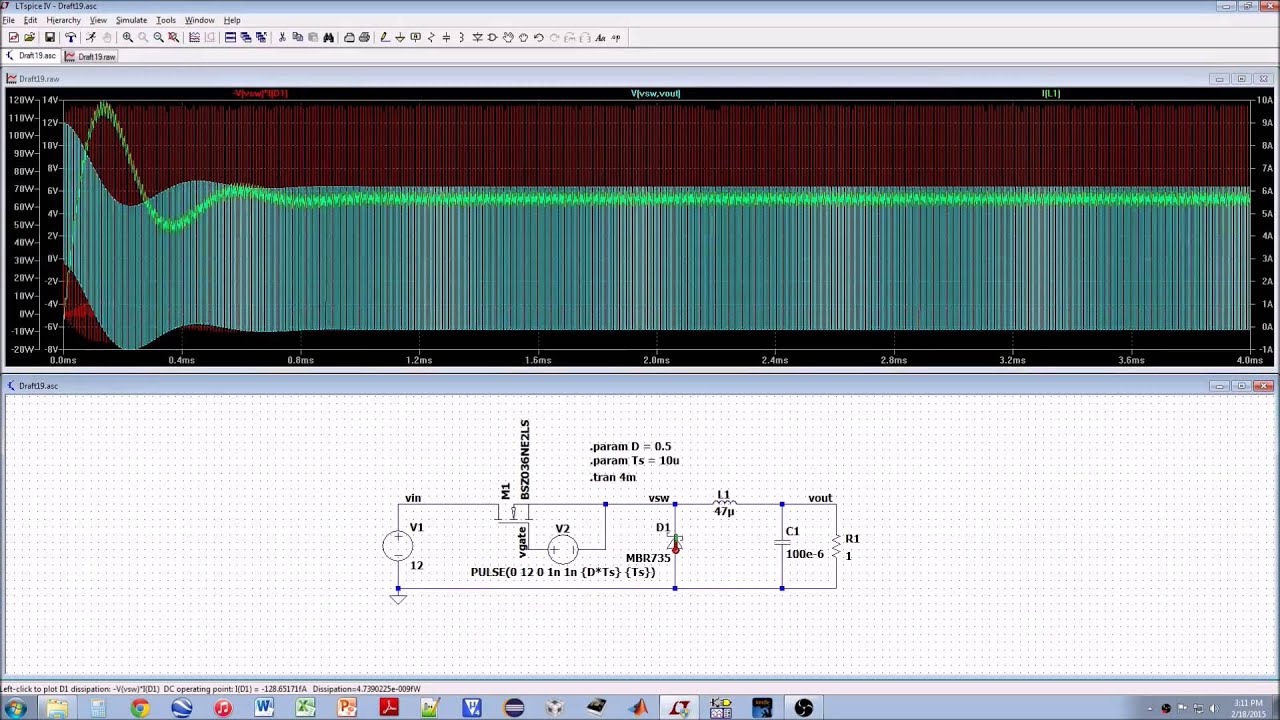
Task: Click the V(vsw,vout) trace label
Action: point(655,93)
